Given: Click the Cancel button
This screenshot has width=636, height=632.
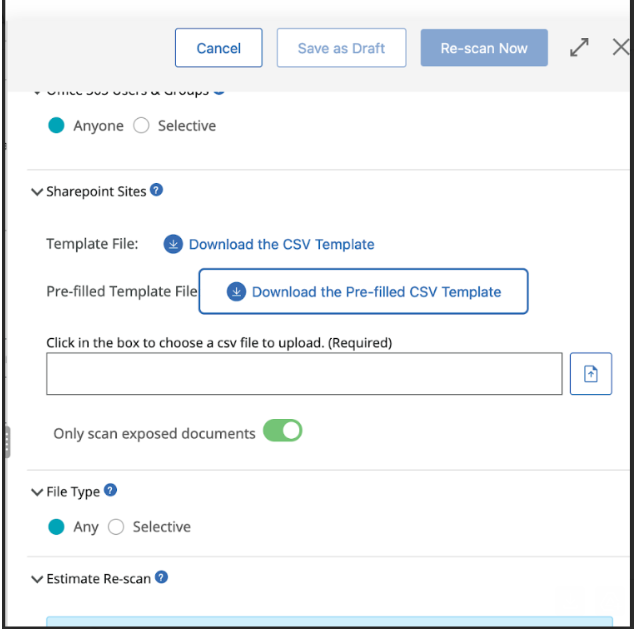Looking at the screenshot, I should pos(218,48).
